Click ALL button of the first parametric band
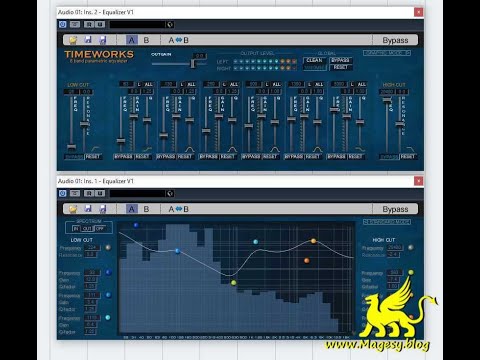This screenshot has height=360, width=480. [x=148, y=84]
